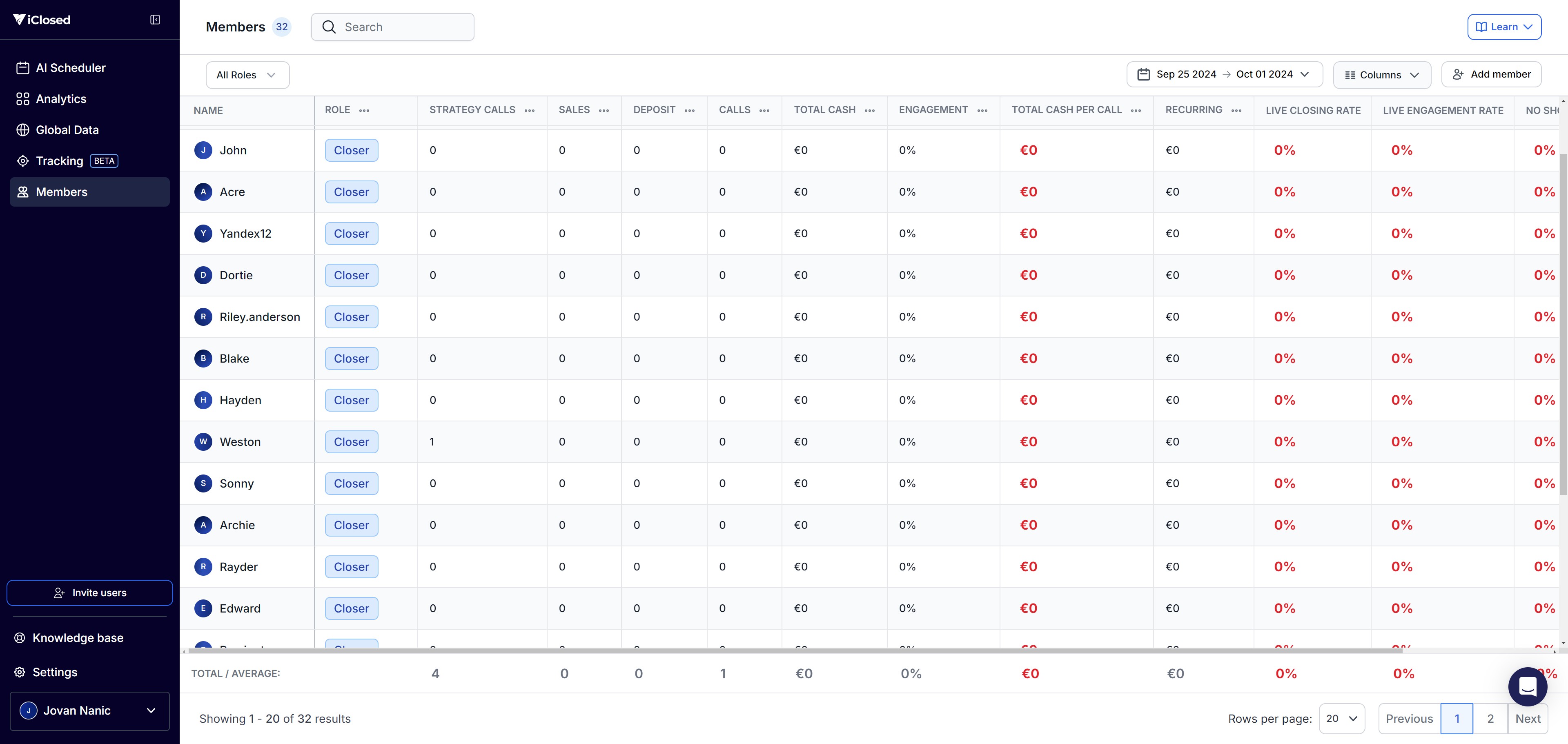The width and height of the screenshot is (1568, 744).
Task: Open Tracking BETA section
Action: (60, 161)
